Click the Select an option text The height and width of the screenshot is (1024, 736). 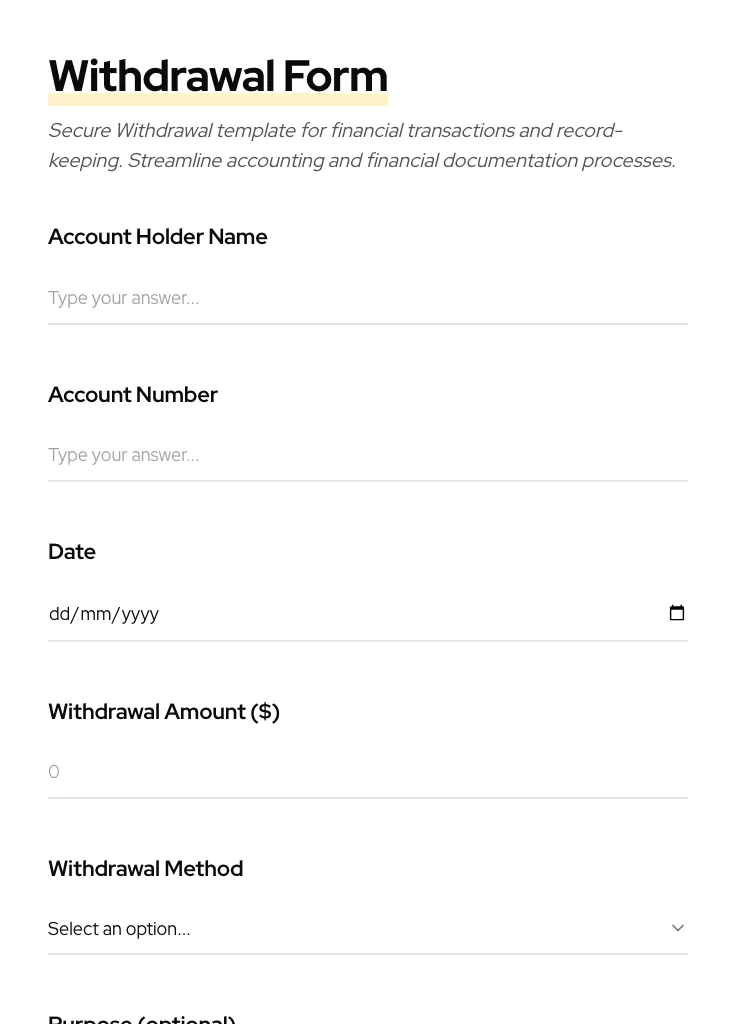click(119, 928)
